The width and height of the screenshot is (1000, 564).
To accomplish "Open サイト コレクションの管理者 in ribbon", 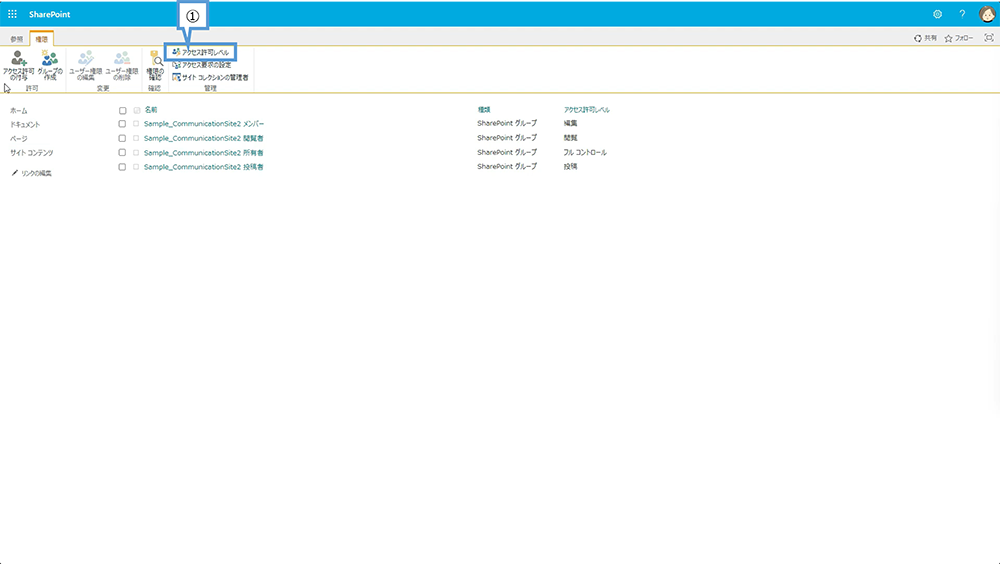I will click(210, 77).
